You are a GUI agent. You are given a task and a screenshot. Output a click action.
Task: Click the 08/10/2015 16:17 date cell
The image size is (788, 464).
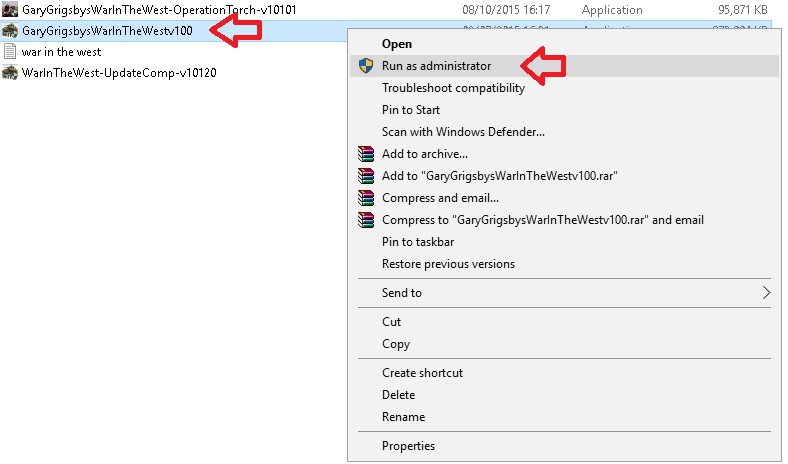coord(506,10)
